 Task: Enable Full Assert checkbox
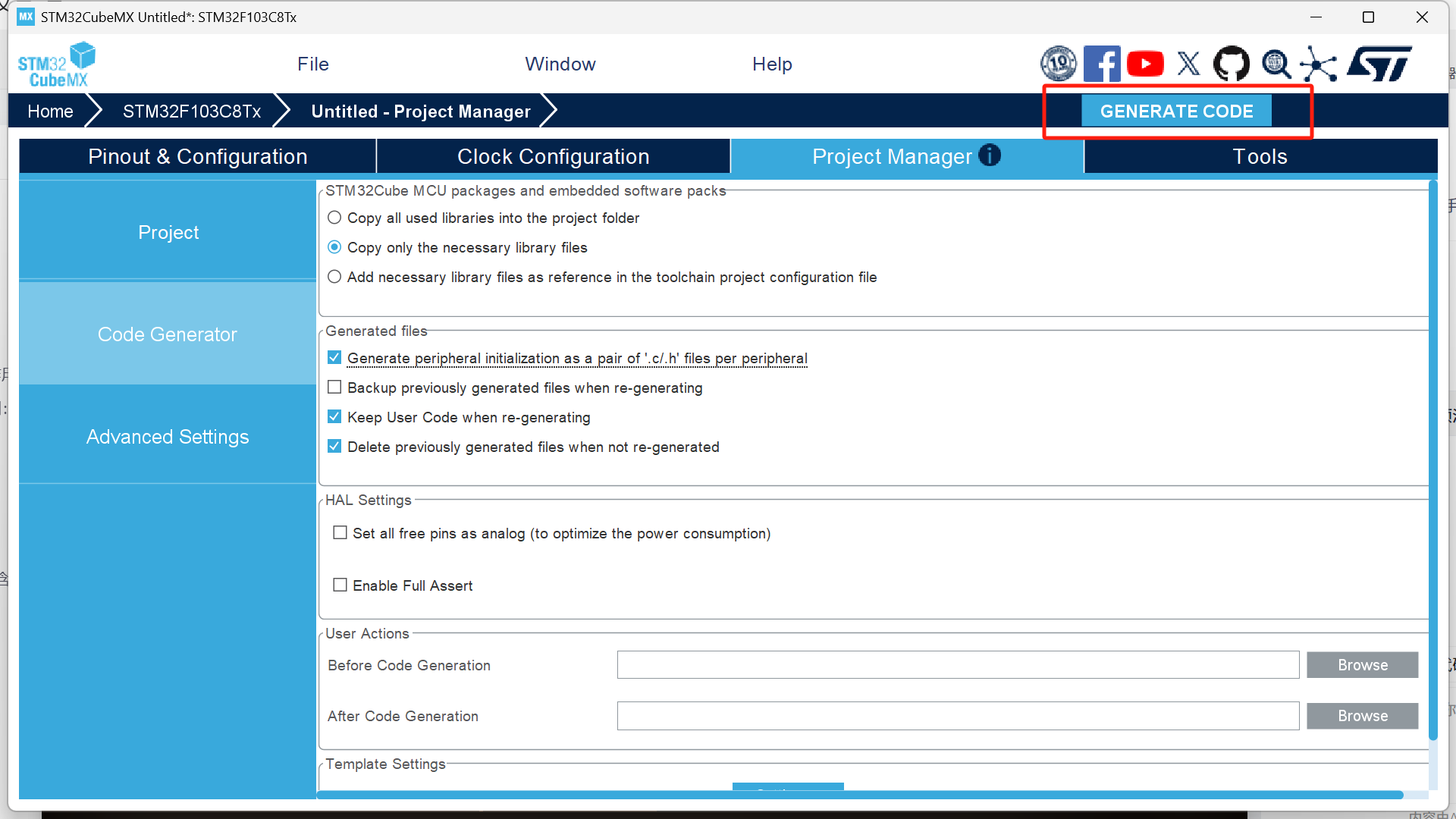(x=340, y=585)
